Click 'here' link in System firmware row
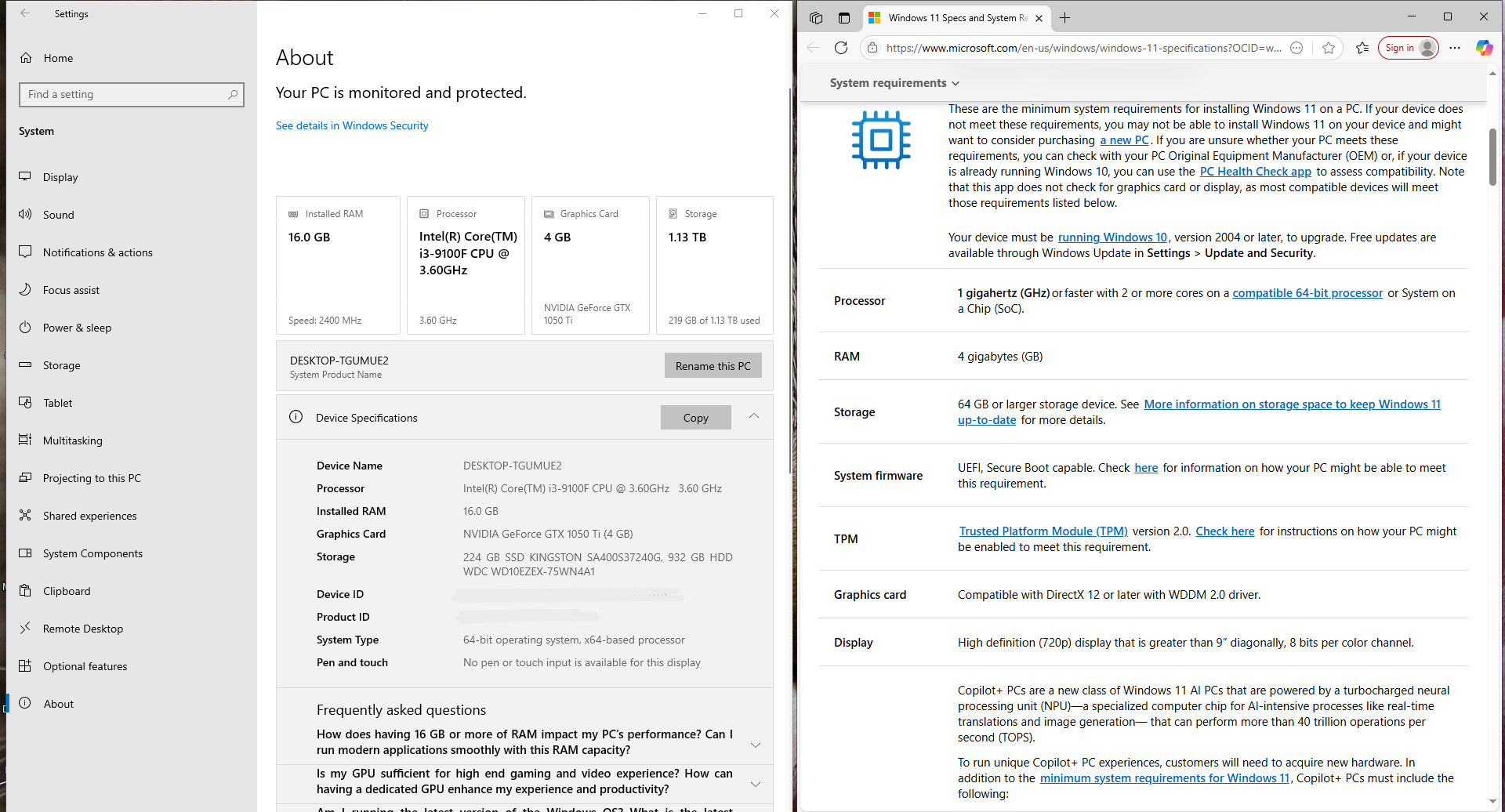1505x812 pixels. point(1146,468)
